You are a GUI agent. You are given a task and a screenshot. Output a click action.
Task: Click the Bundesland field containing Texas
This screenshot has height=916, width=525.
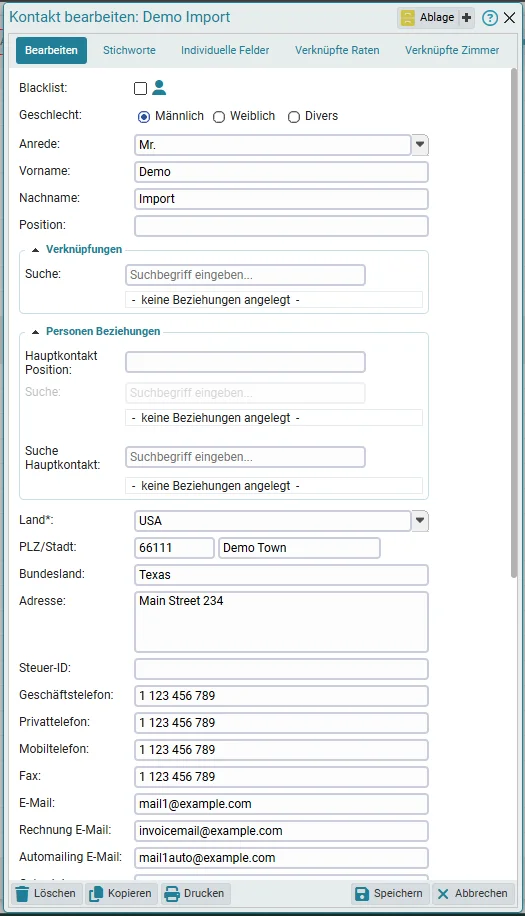pyautogui.click(x=281, y=575)
